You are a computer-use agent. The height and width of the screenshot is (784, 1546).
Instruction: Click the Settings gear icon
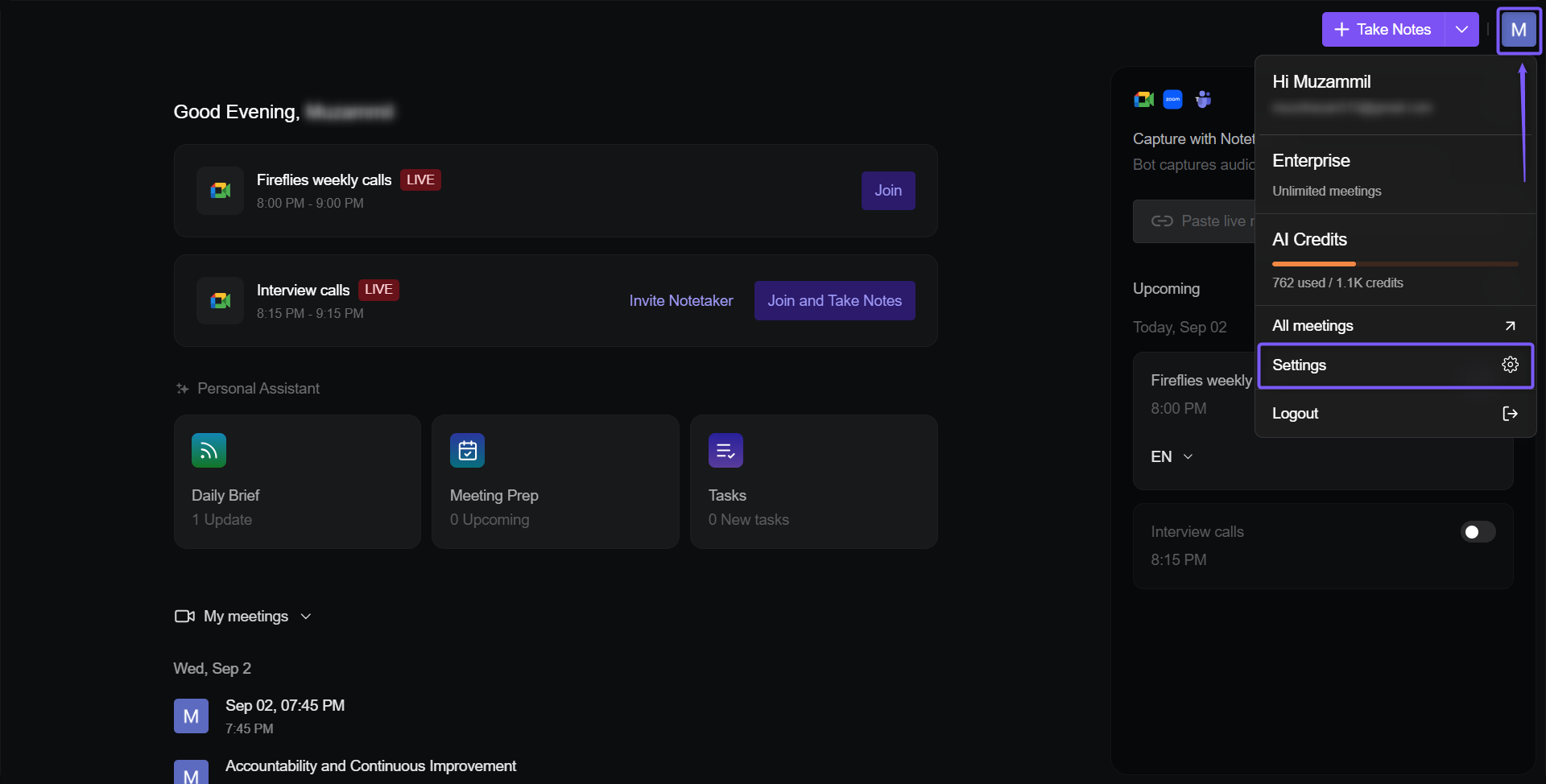tap(1510, 365)
